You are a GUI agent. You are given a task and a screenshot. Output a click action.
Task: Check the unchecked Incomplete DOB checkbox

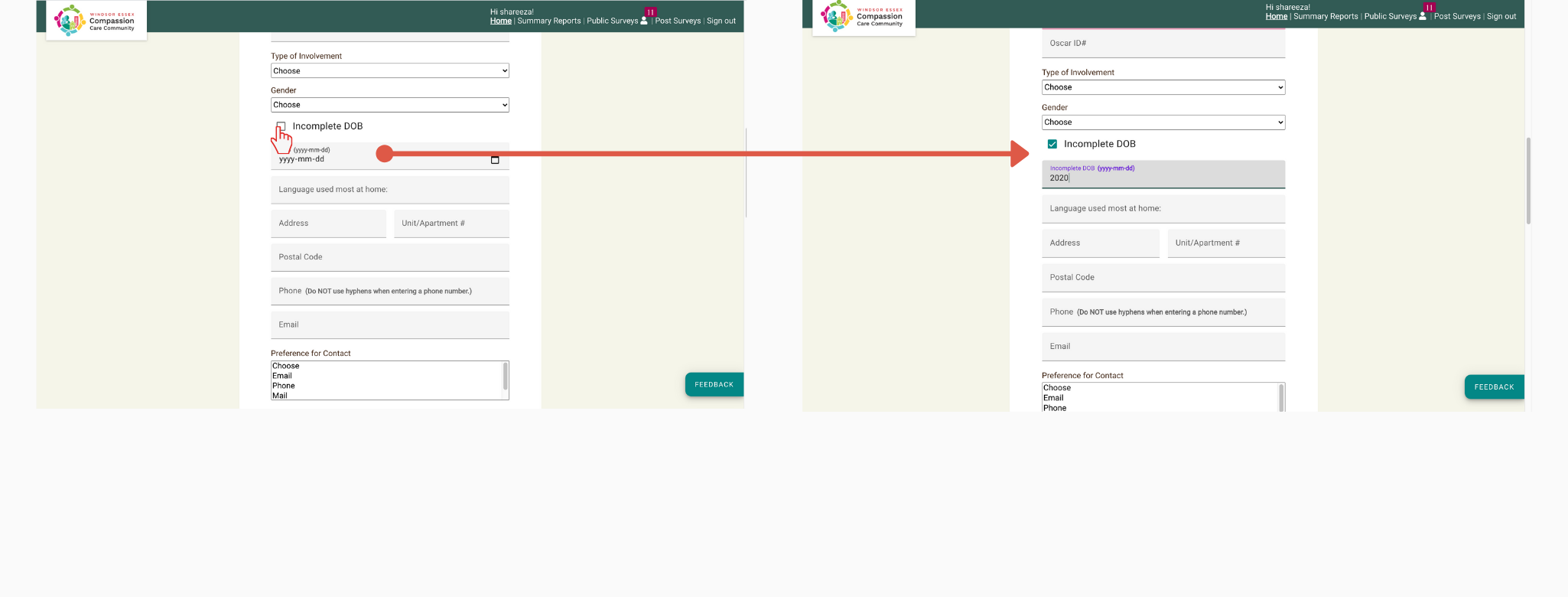281,126
